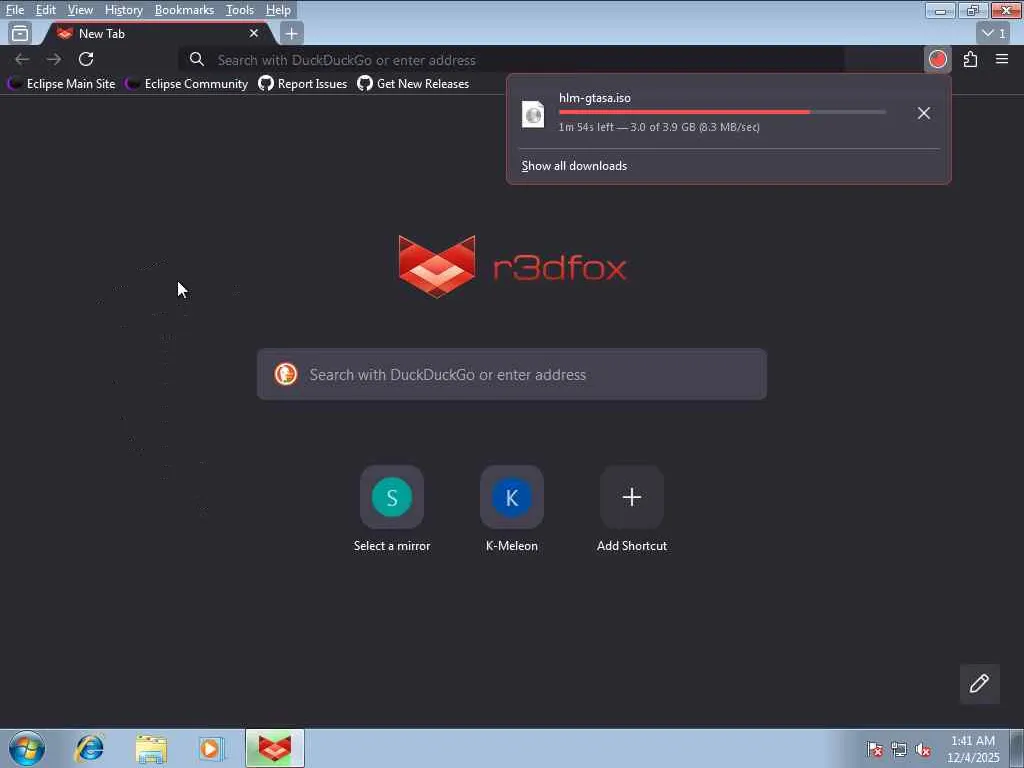Open the File menu
This screenshot has height=768, width=1024.
14,10
